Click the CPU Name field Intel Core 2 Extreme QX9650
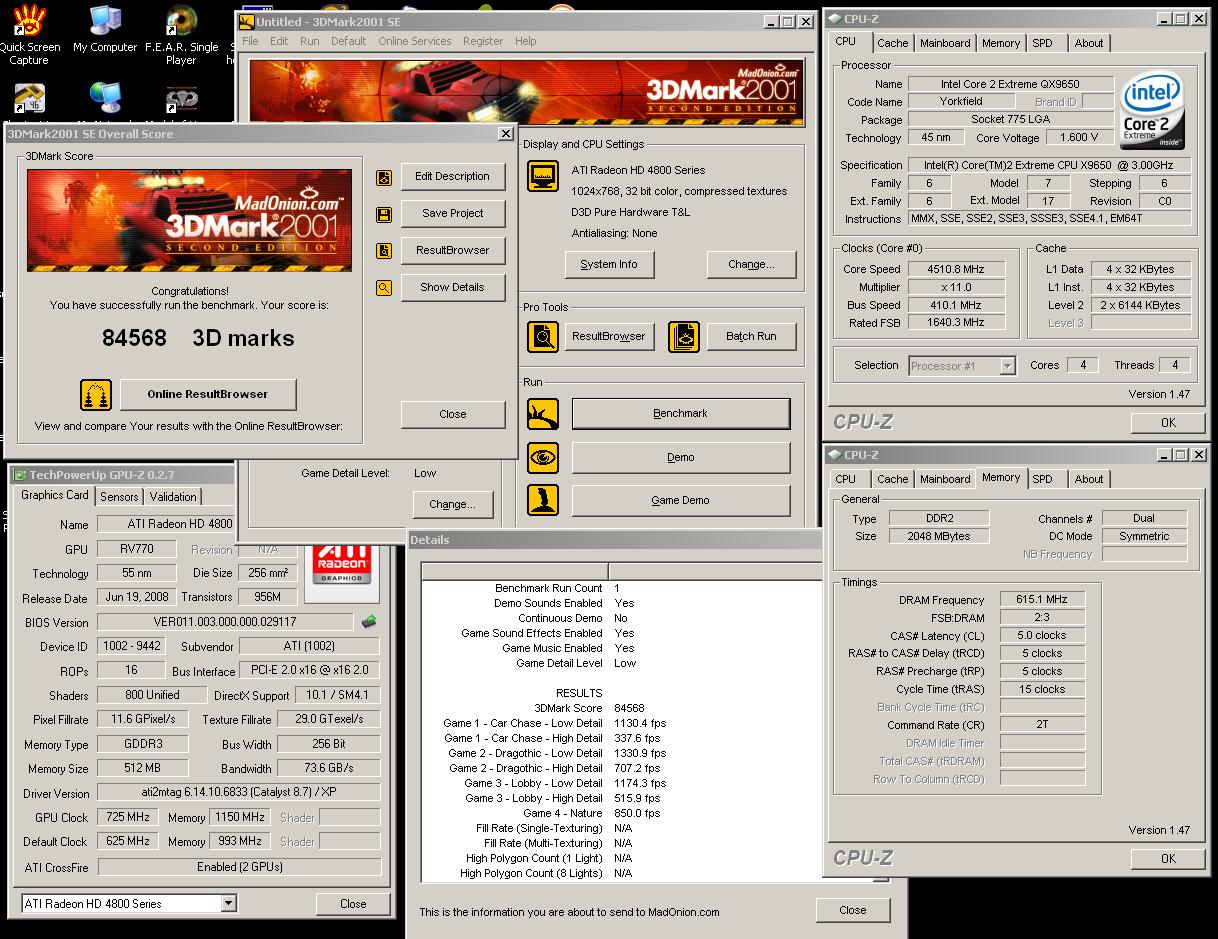Viewport: 1218px width, 939px height. 1009,84
